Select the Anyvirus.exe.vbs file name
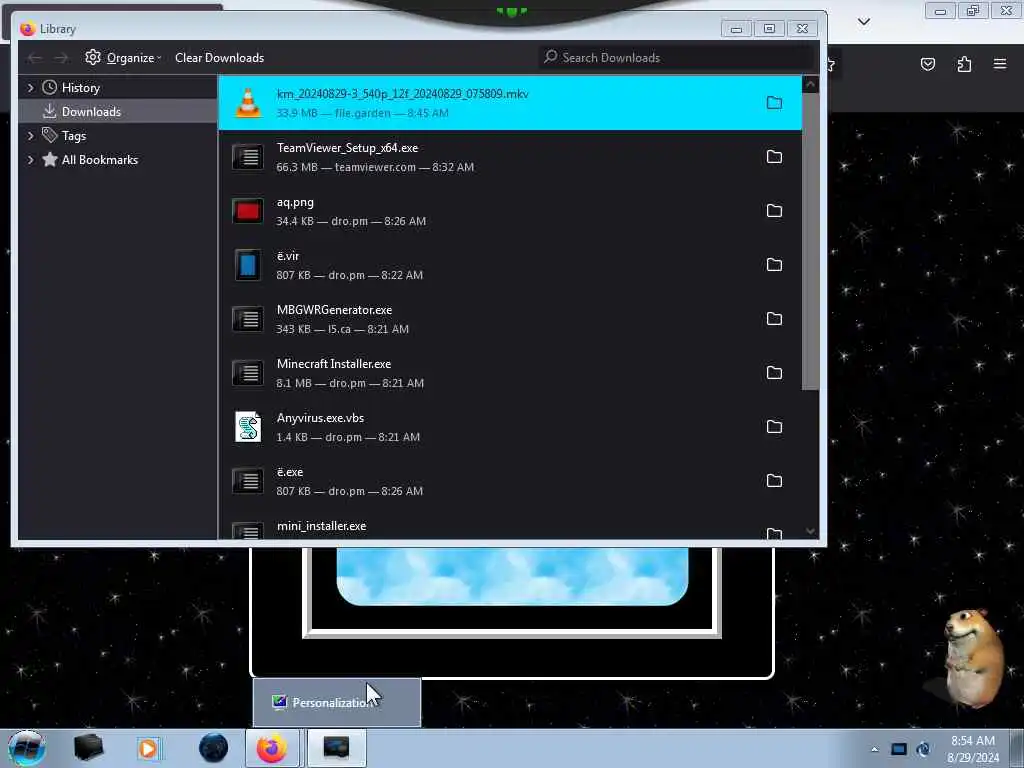 (320, 418)
